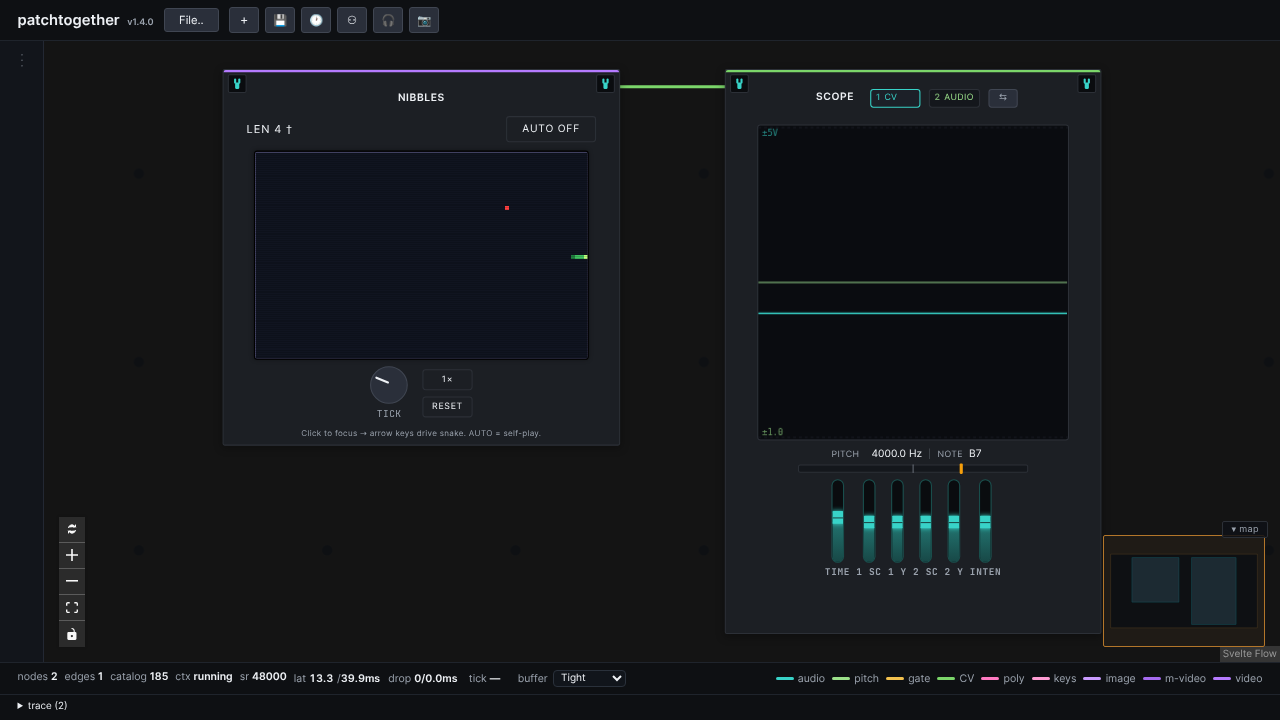The image size is (1280, 720).
Task: Click the catalog 185 status entry
Action: [139, 677]
